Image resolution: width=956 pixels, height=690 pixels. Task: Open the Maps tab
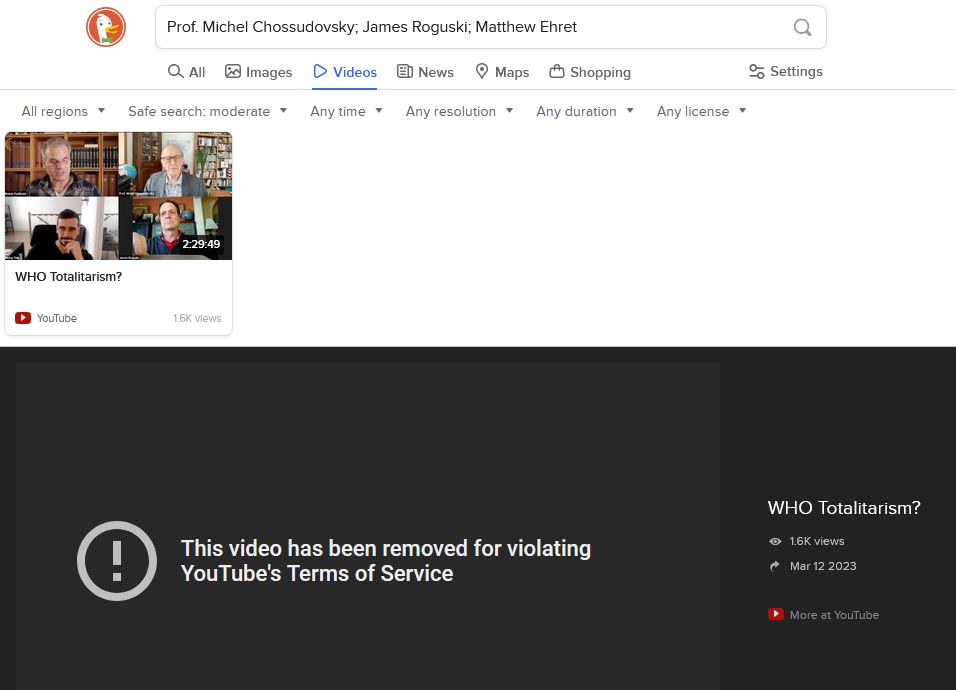tap(502, 72)
